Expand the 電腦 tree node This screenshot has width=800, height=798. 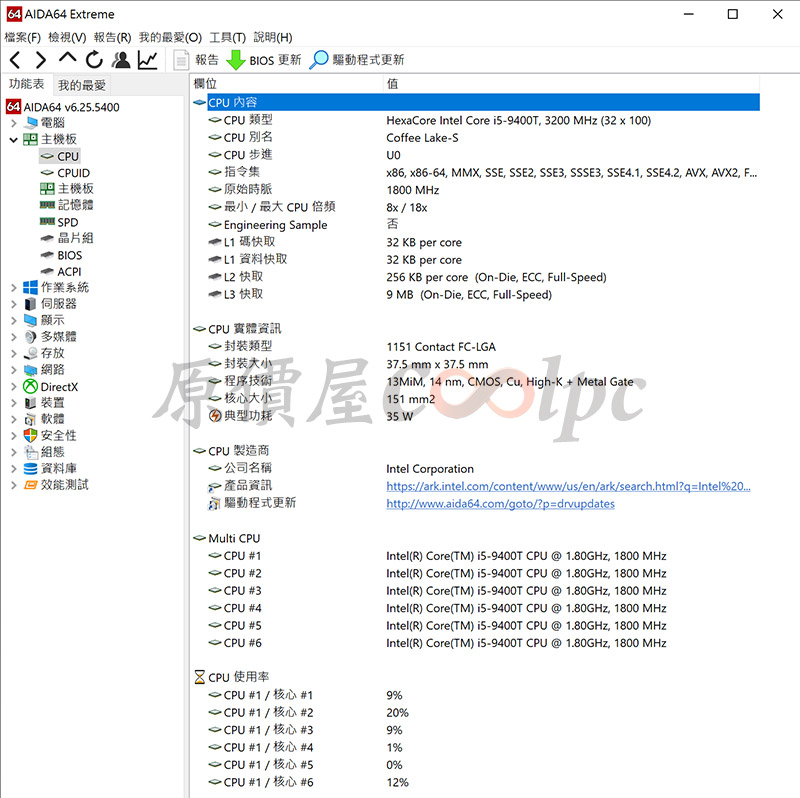point(14,123)
